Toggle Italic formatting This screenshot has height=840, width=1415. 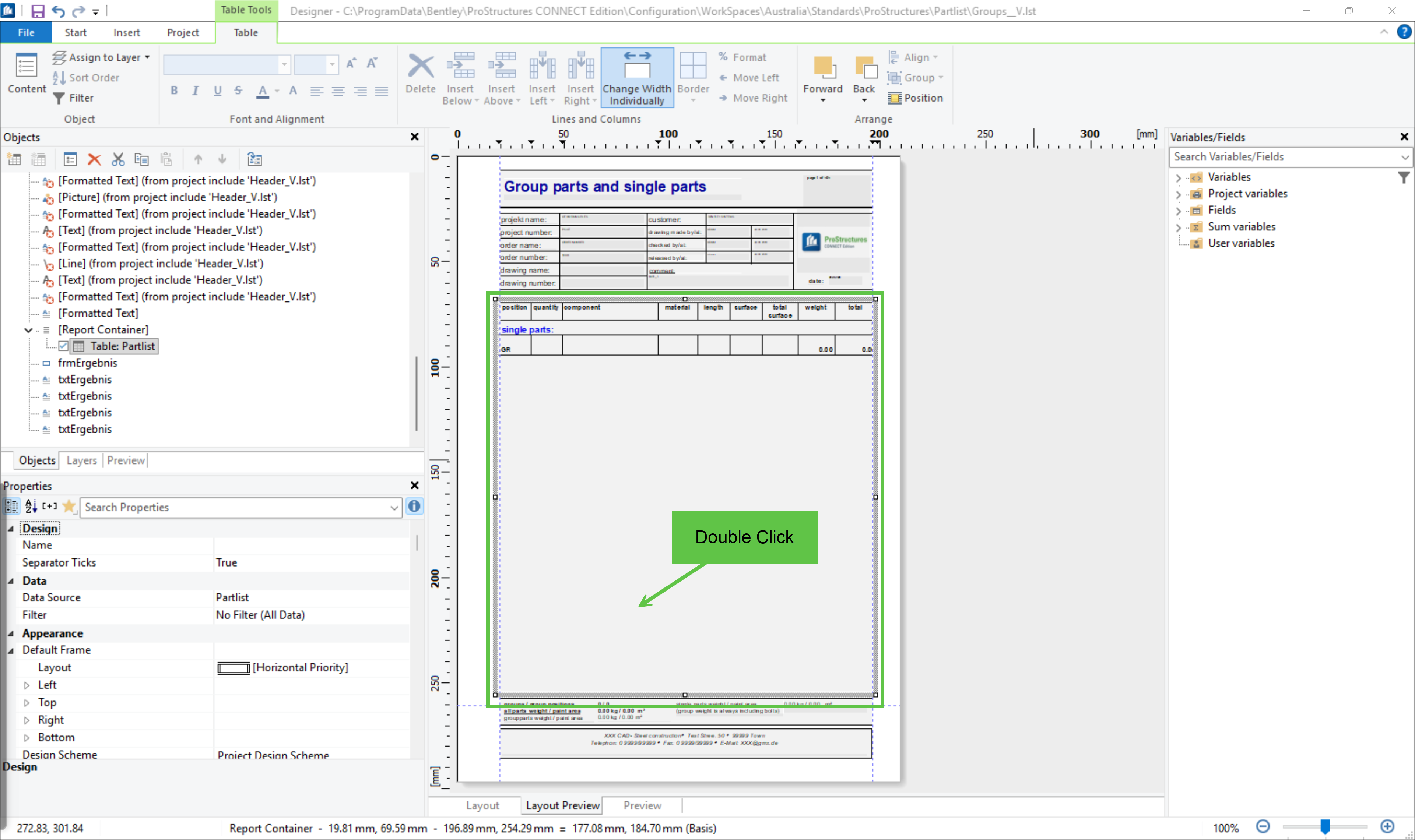coord(195,91)
